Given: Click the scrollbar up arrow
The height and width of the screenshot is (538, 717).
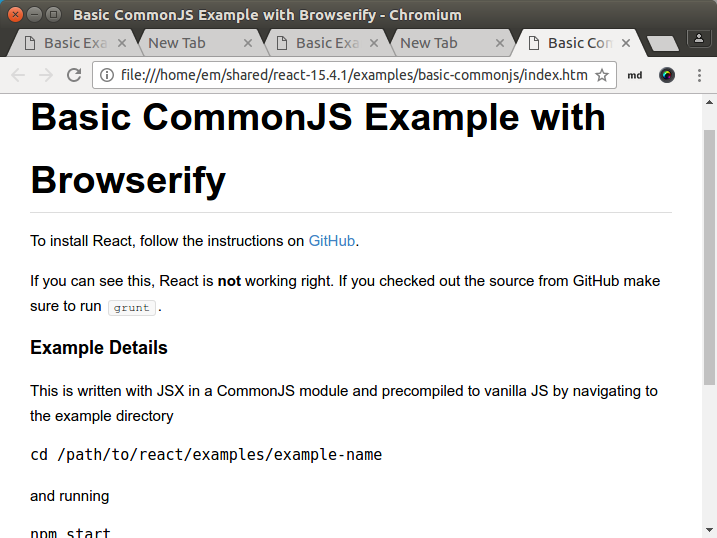Looking at the screenshot, I should click(709, 102).
